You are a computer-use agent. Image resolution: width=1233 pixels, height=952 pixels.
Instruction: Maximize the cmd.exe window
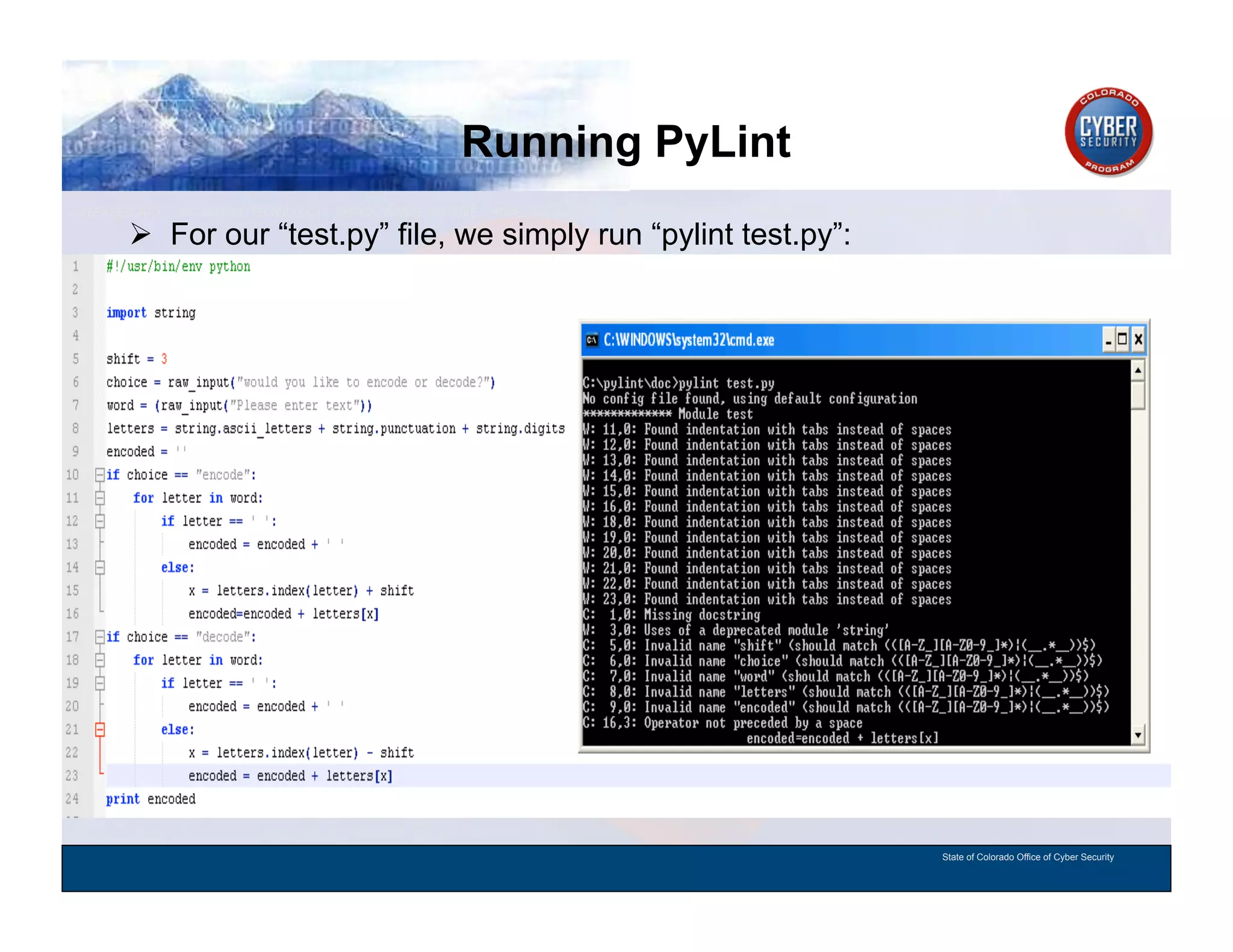pyautogui.click(x=1123, y=340)
